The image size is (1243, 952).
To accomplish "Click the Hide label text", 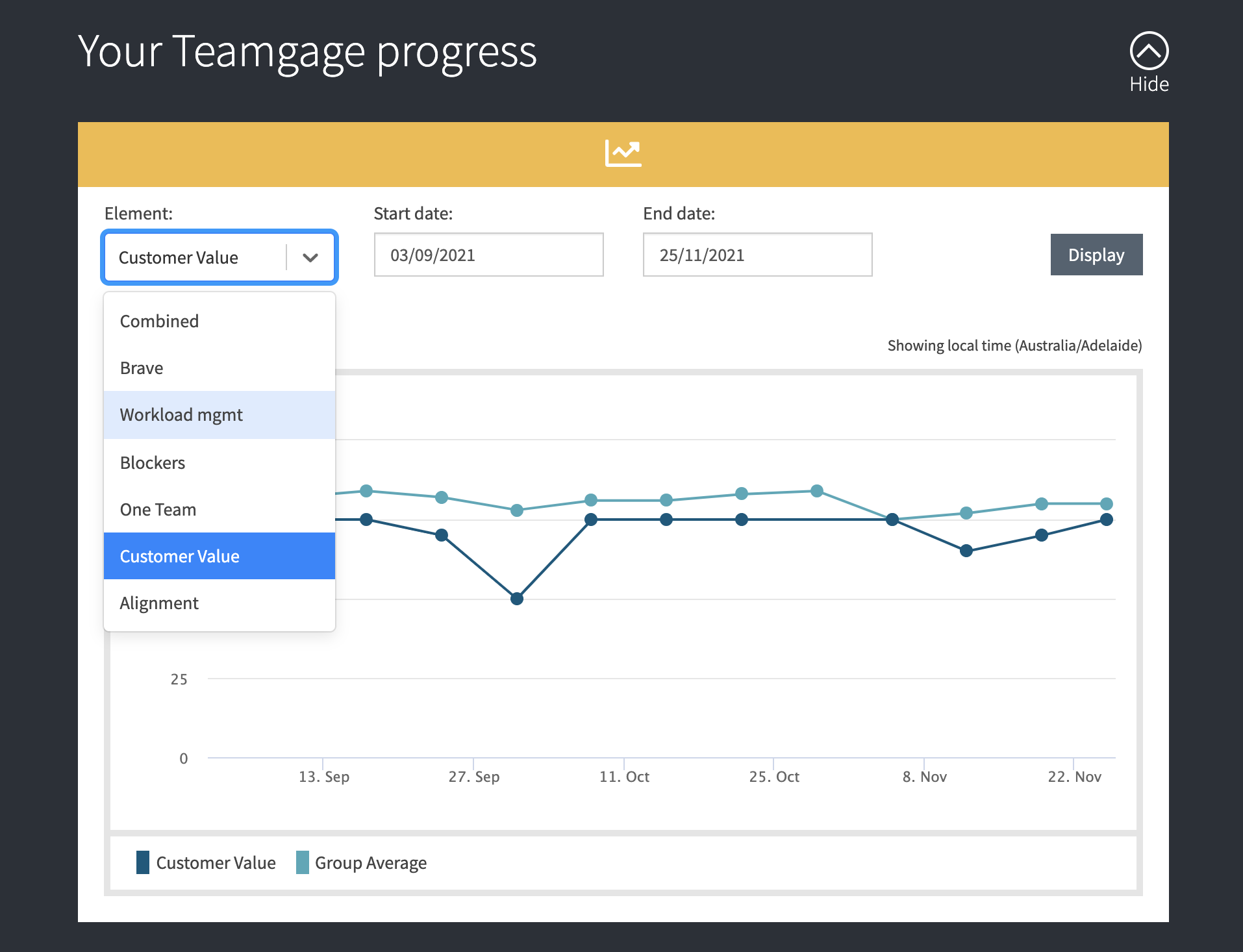I will (1149, 84).
